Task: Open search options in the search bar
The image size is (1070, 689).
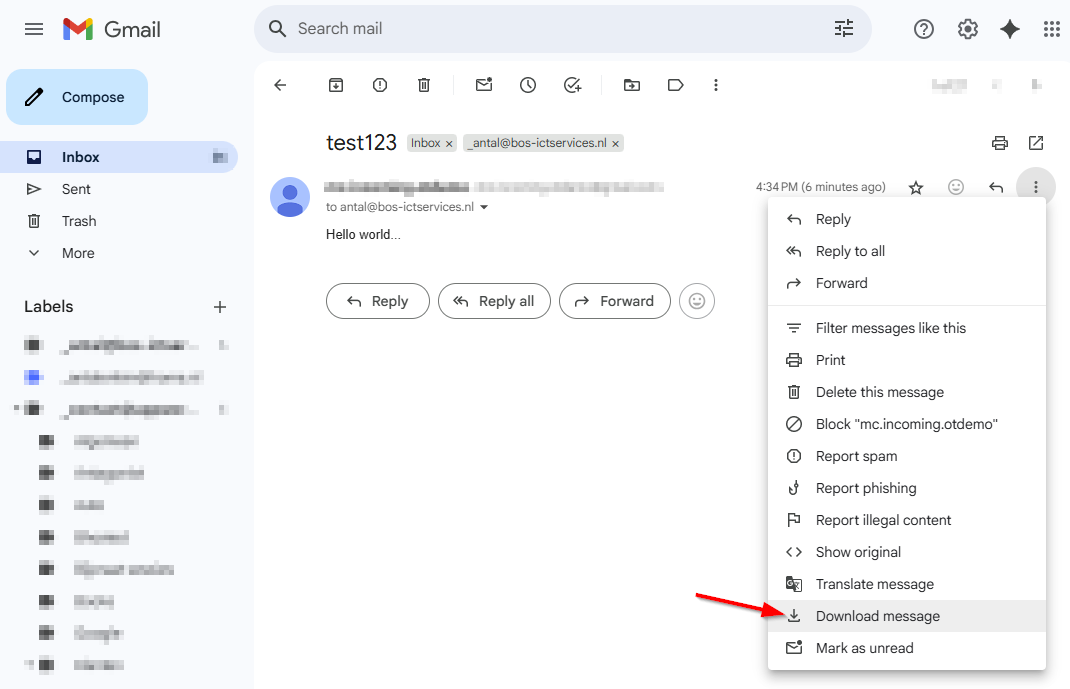Action: click(x=844, y=29)
